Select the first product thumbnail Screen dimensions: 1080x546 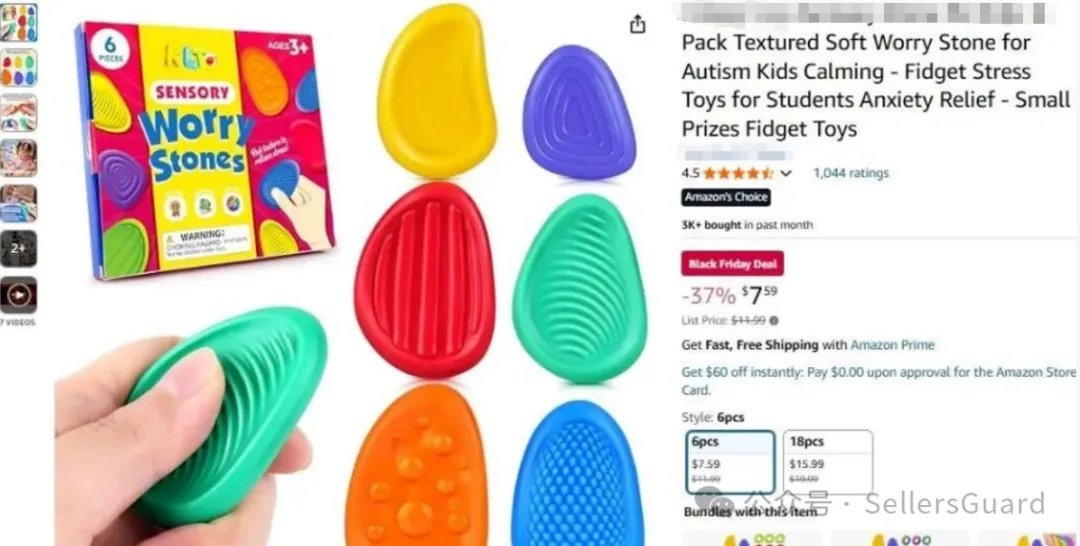[x=19, y=23]
